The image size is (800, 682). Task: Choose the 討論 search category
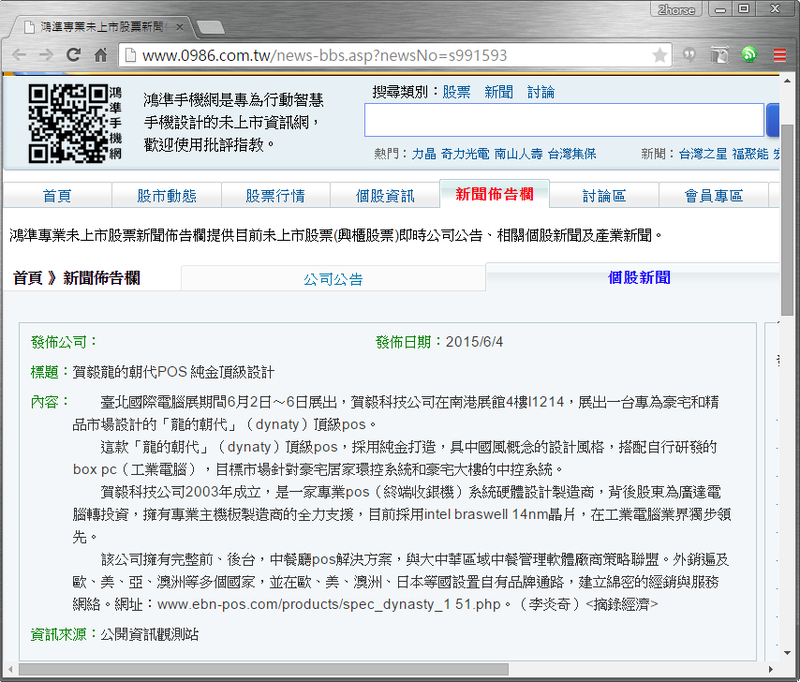(541, 92)
